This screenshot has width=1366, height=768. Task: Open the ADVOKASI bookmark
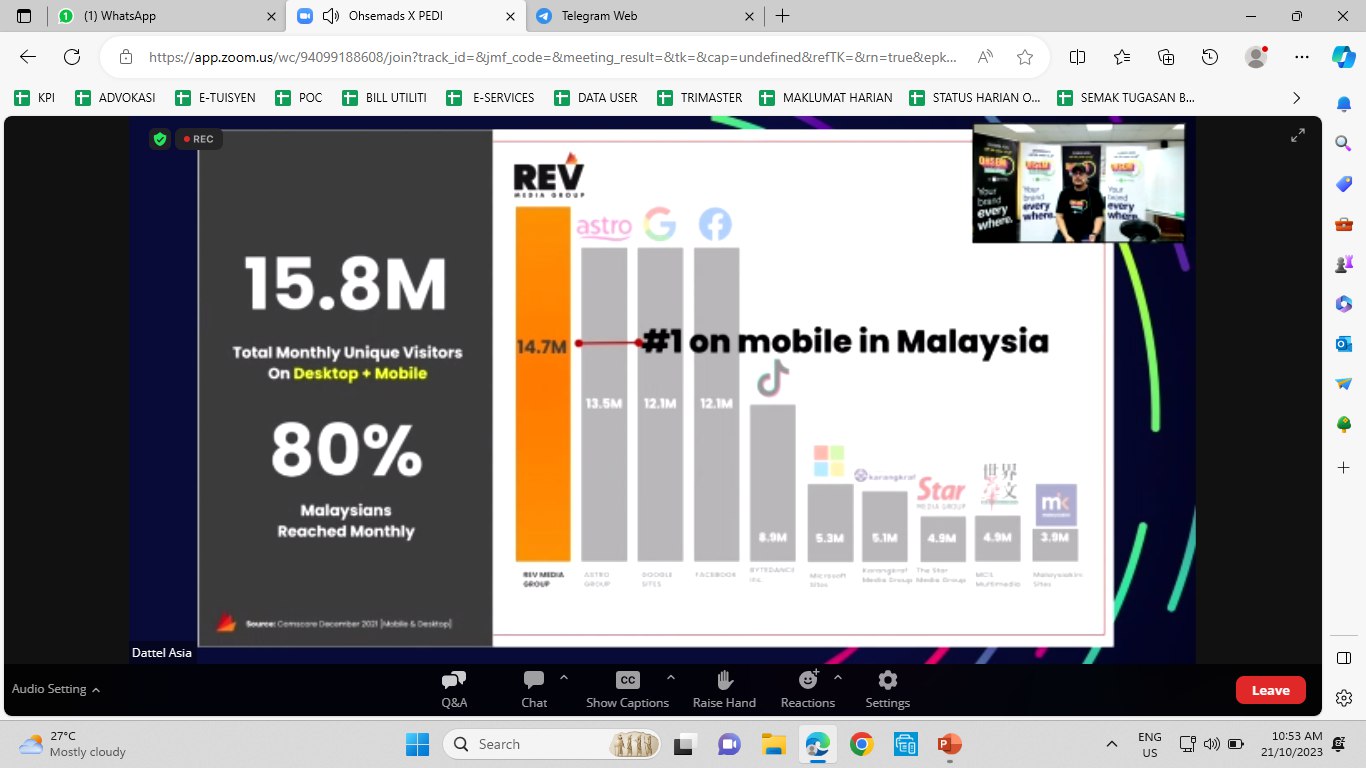(x=114, y=97)
